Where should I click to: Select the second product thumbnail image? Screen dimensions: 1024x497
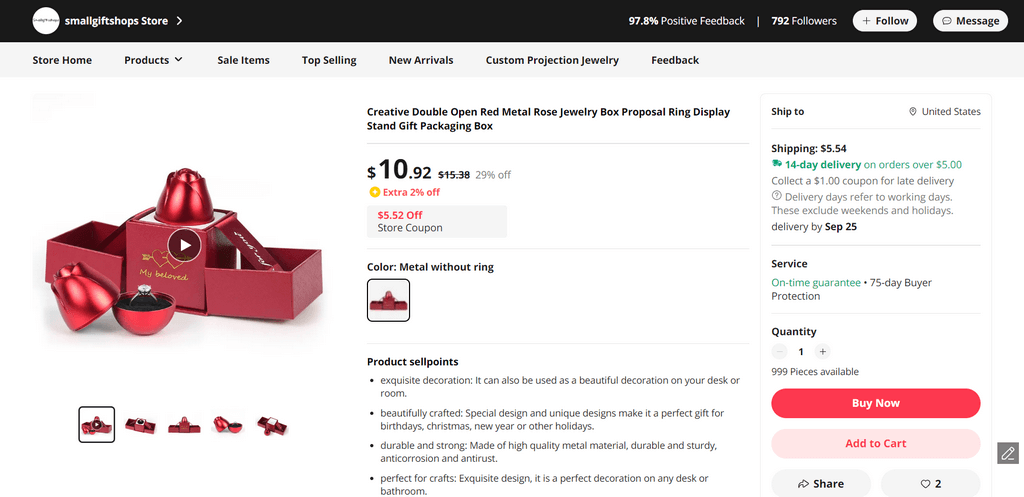click(x=140, y=425)
